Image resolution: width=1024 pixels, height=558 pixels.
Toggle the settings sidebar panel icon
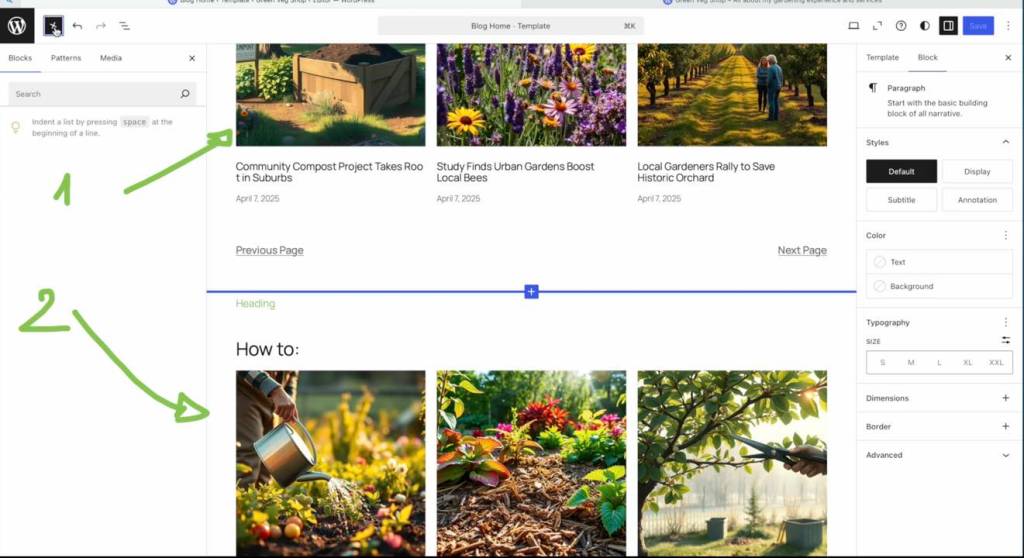pos(948,25)
